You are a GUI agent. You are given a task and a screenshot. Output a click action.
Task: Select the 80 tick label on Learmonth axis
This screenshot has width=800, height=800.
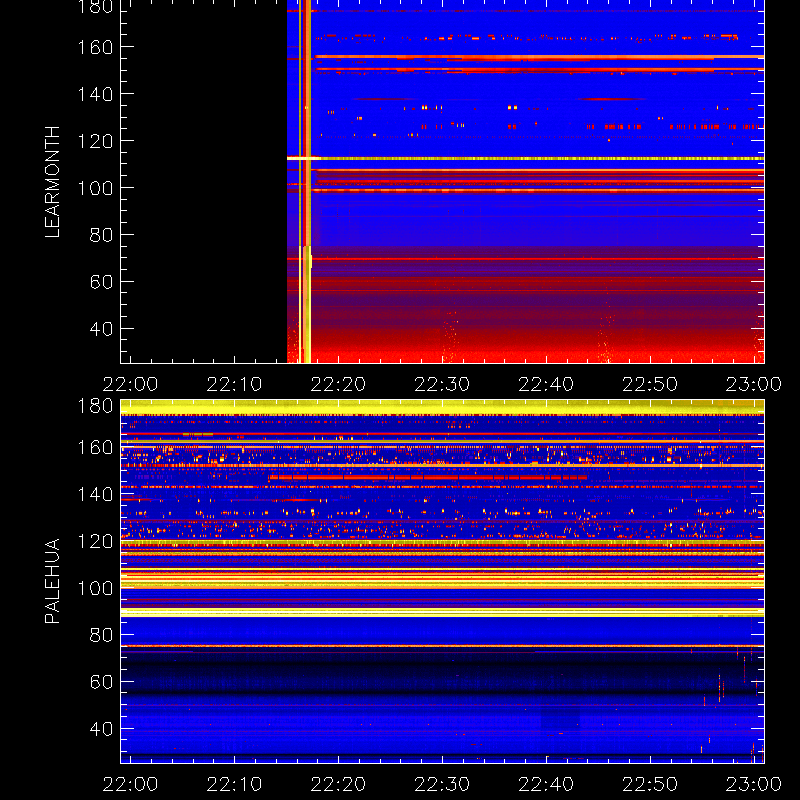101,235
